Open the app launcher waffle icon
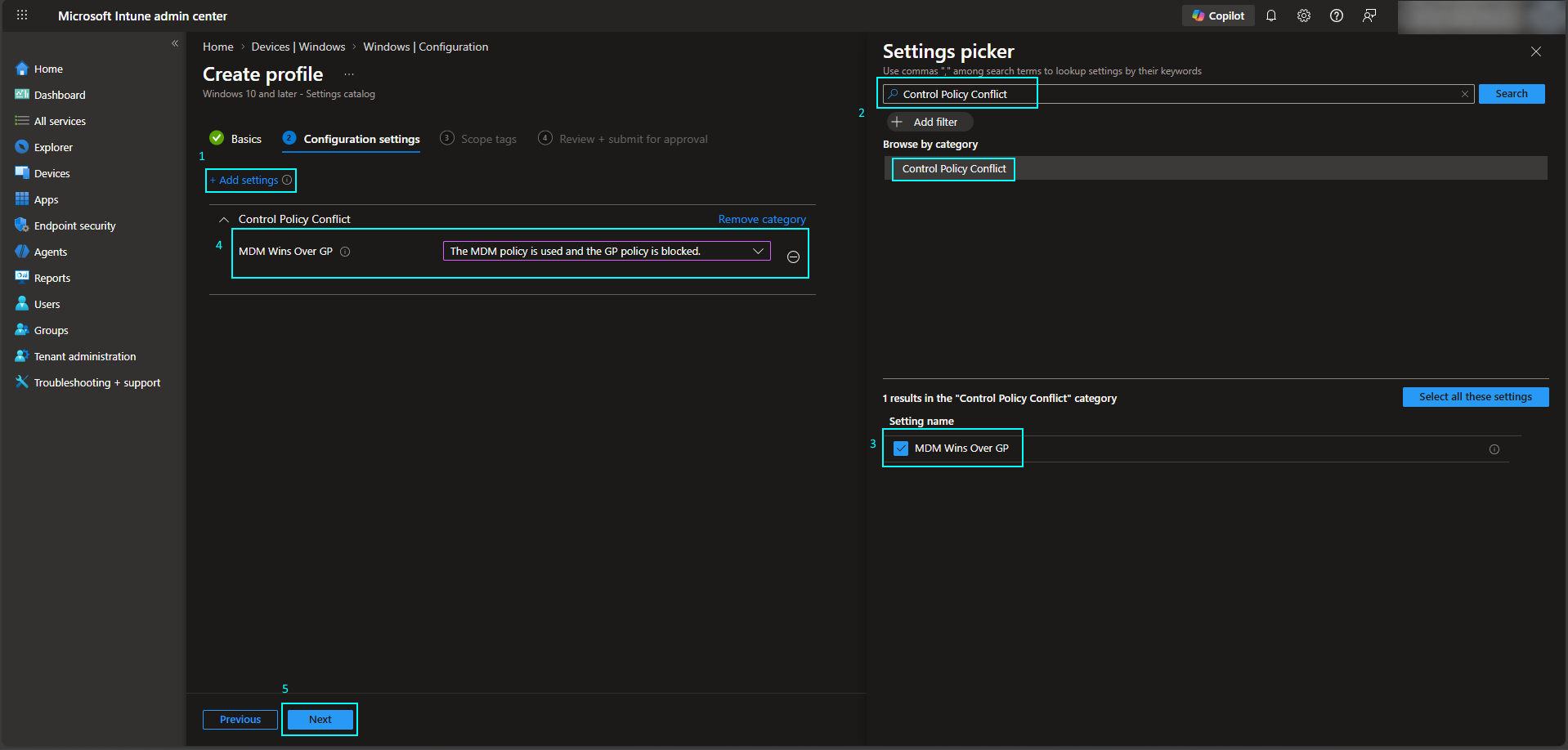This screenshot has width=1568, height=750. (22, 16)
